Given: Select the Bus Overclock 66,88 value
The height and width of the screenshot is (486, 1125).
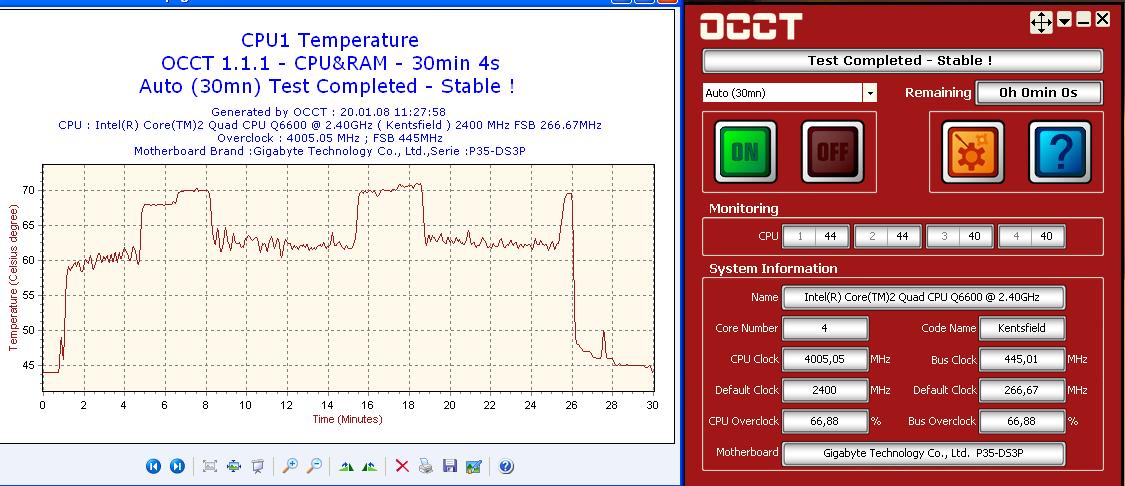Looking at the screenshot, I should (1022, 421).
